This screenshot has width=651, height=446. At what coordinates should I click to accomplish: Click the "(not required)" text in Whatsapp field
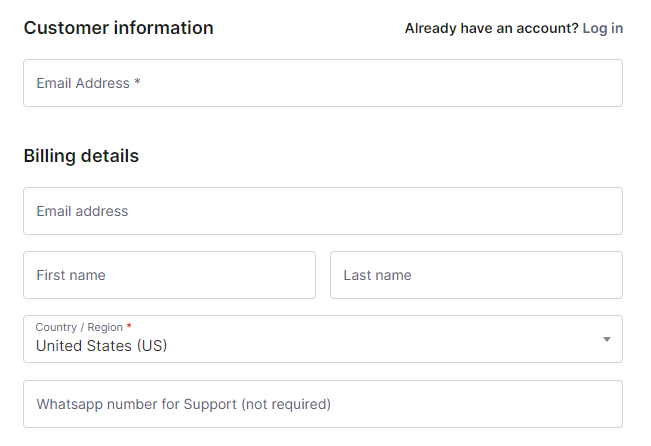(x=285, y=404)
